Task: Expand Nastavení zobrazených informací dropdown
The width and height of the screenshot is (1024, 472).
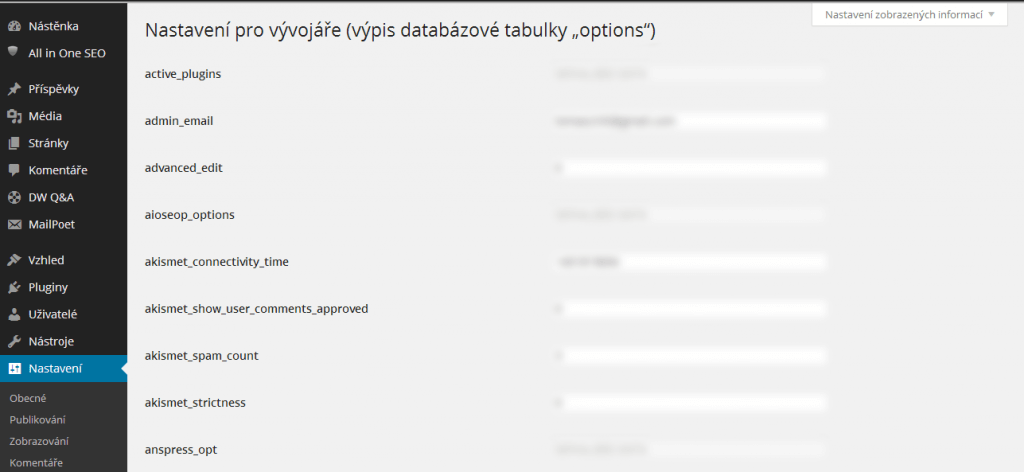Action: (x=910, y=14)
